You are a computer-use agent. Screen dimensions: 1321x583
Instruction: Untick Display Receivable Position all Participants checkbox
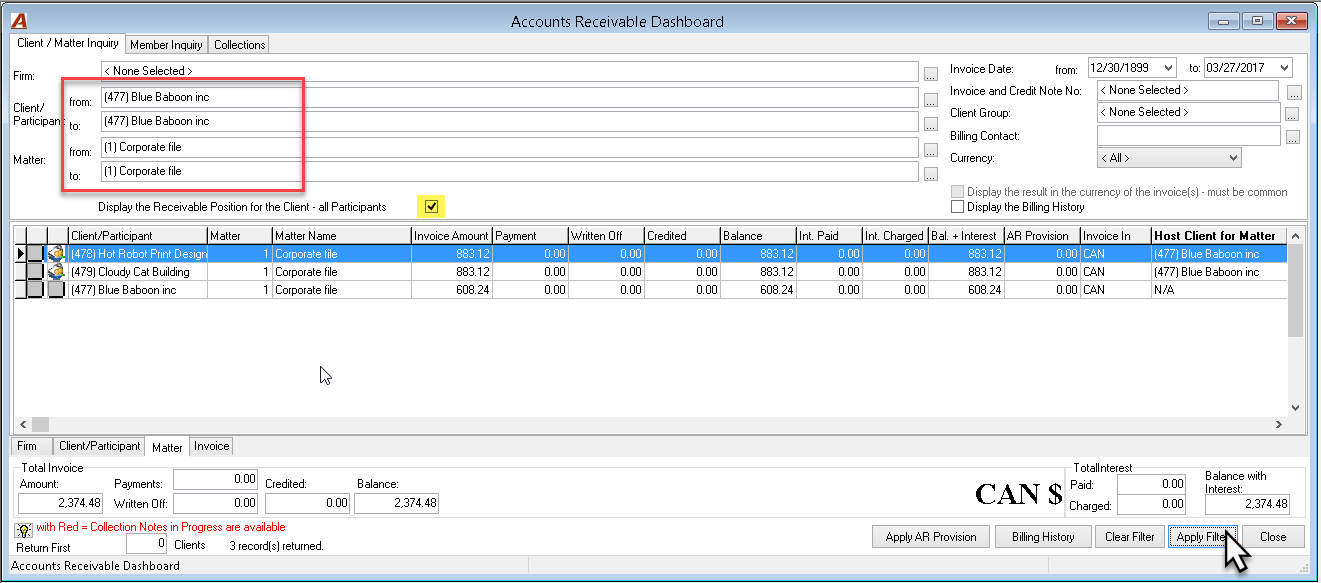point(432,207)
